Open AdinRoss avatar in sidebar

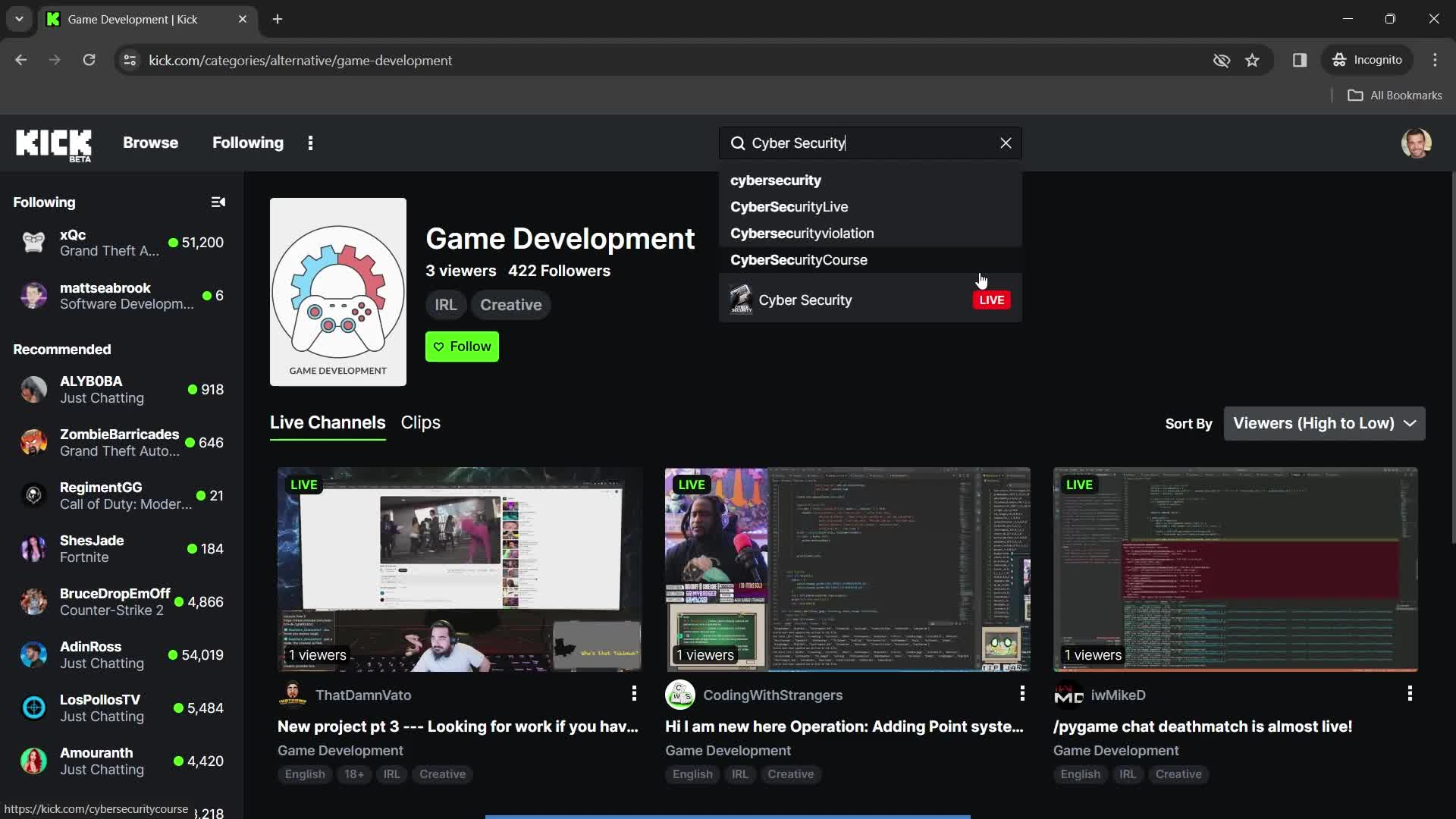point(33,655)
